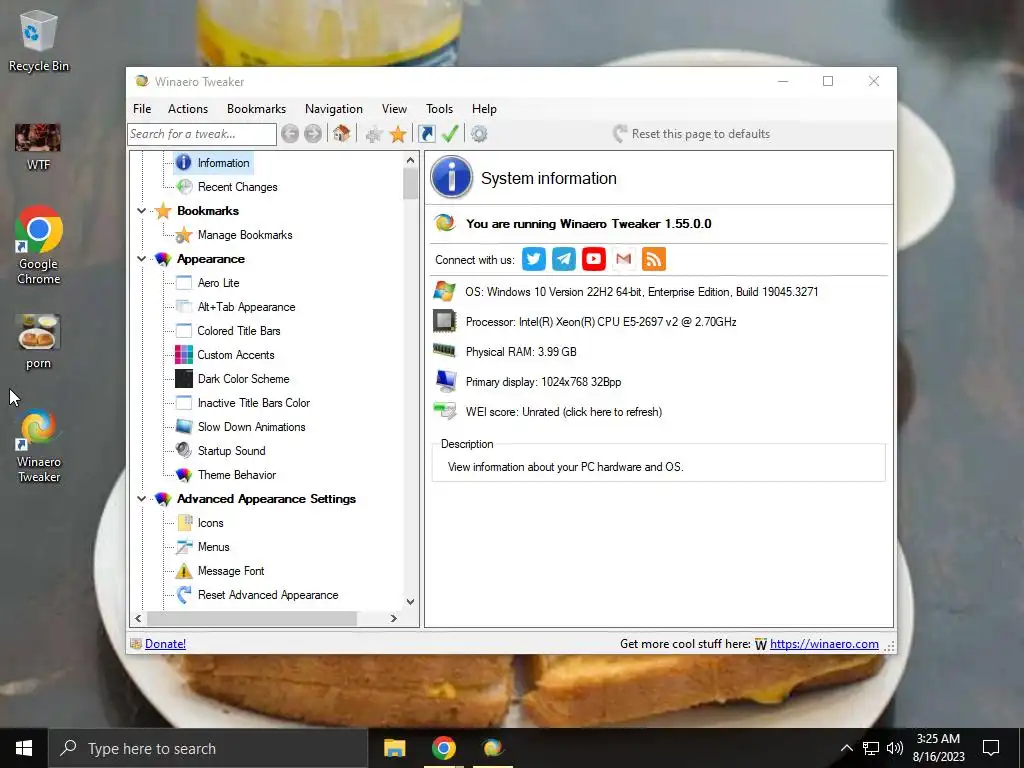Click the Chrome taskbar icon
Viewport: 1024px width, 768px height.
click(x=443, y=748)
